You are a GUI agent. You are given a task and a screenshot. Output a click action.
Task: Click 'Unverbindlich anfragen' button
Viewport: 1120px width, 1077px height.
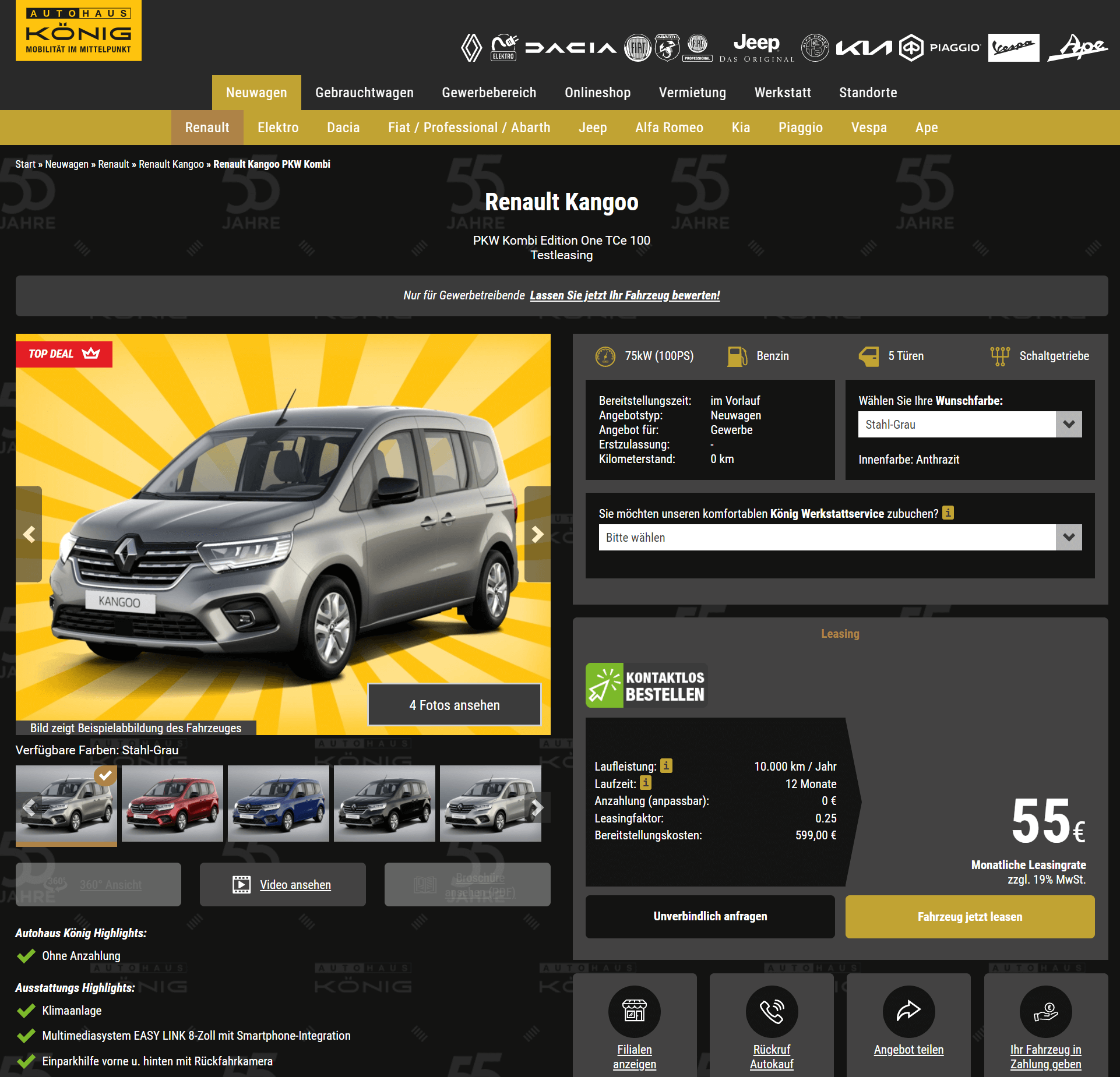[710, 916]
